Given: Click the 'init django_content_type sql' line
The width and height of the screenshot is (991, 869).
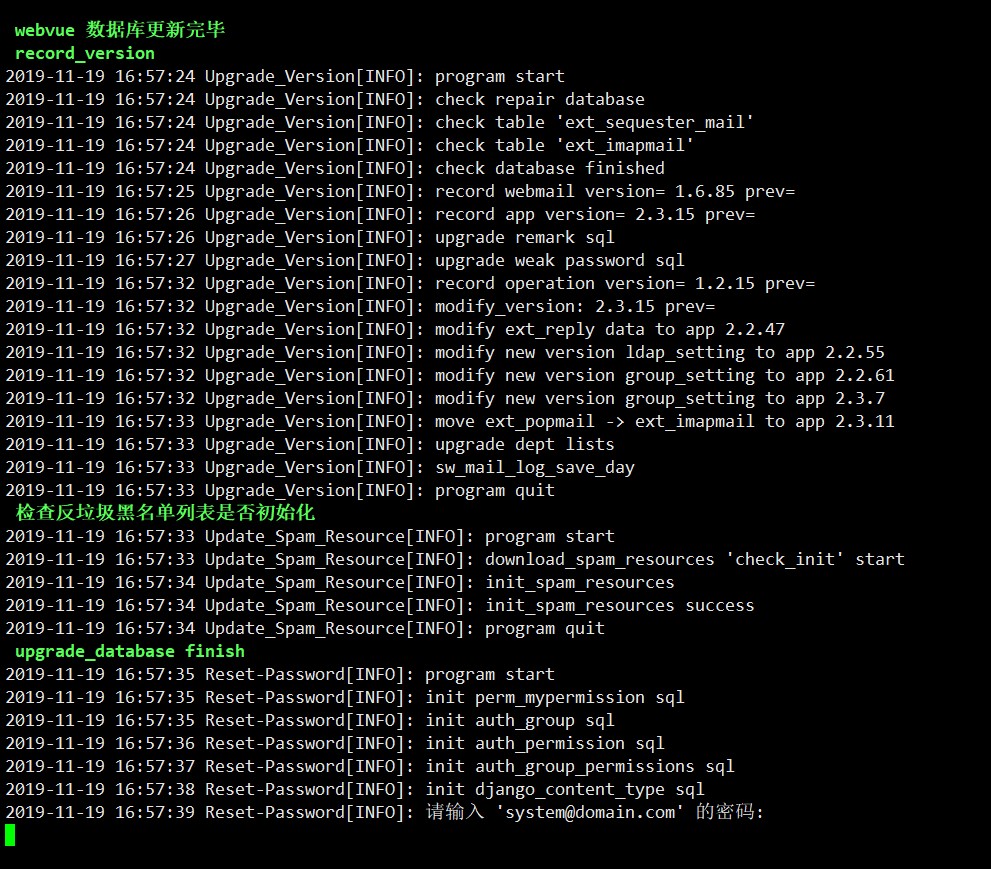Looking at the screenshot, I should tap(564, 789).
